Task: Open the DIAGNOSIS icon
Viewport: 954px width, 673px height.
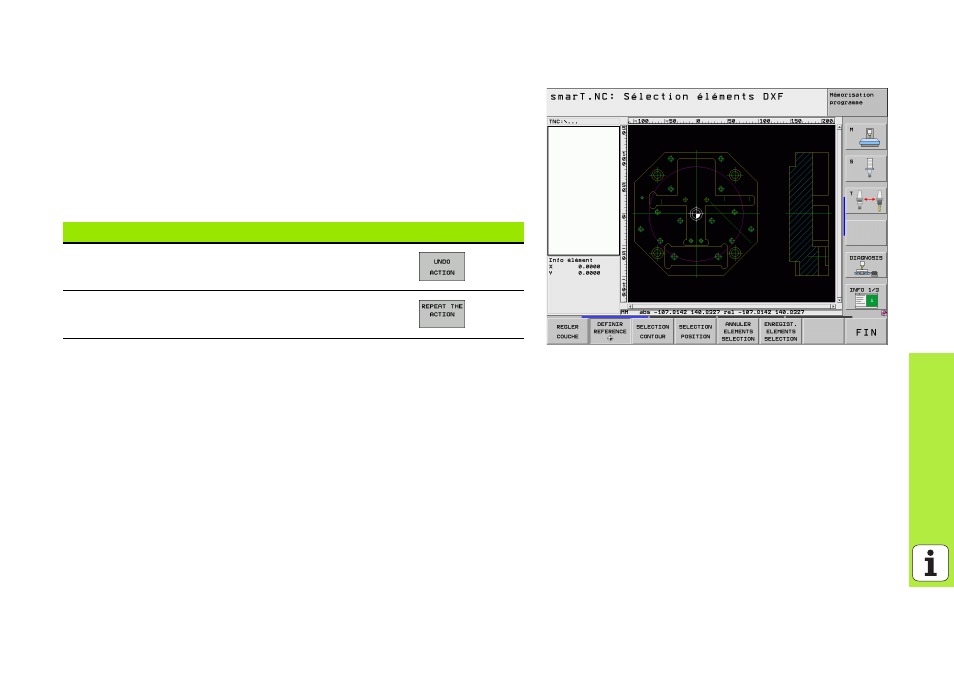Action: 866,265
